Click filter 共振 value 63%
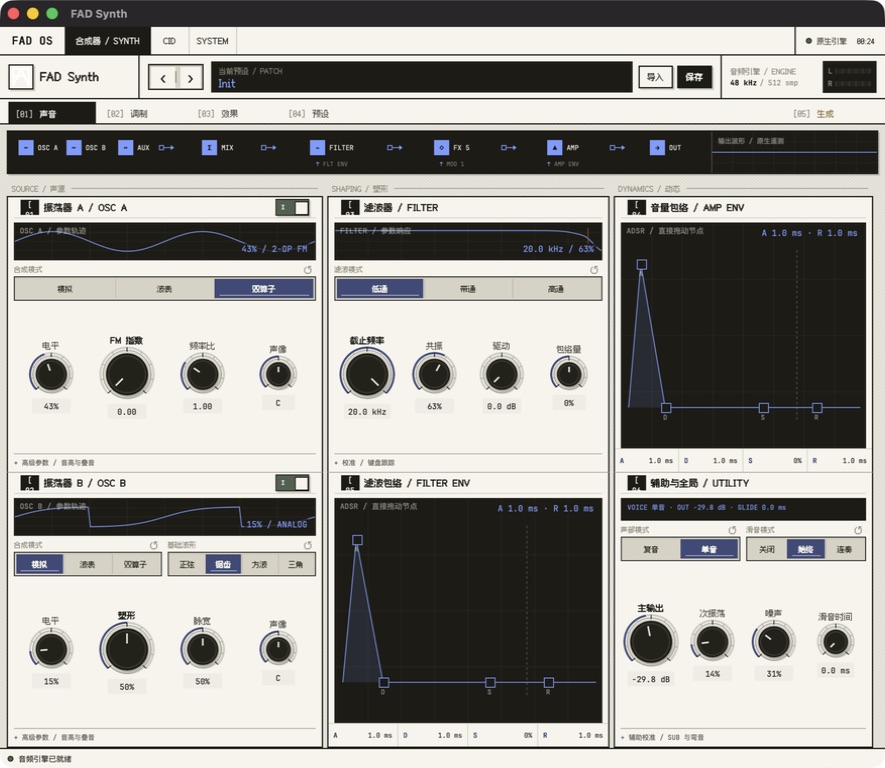 pos(435,406)
